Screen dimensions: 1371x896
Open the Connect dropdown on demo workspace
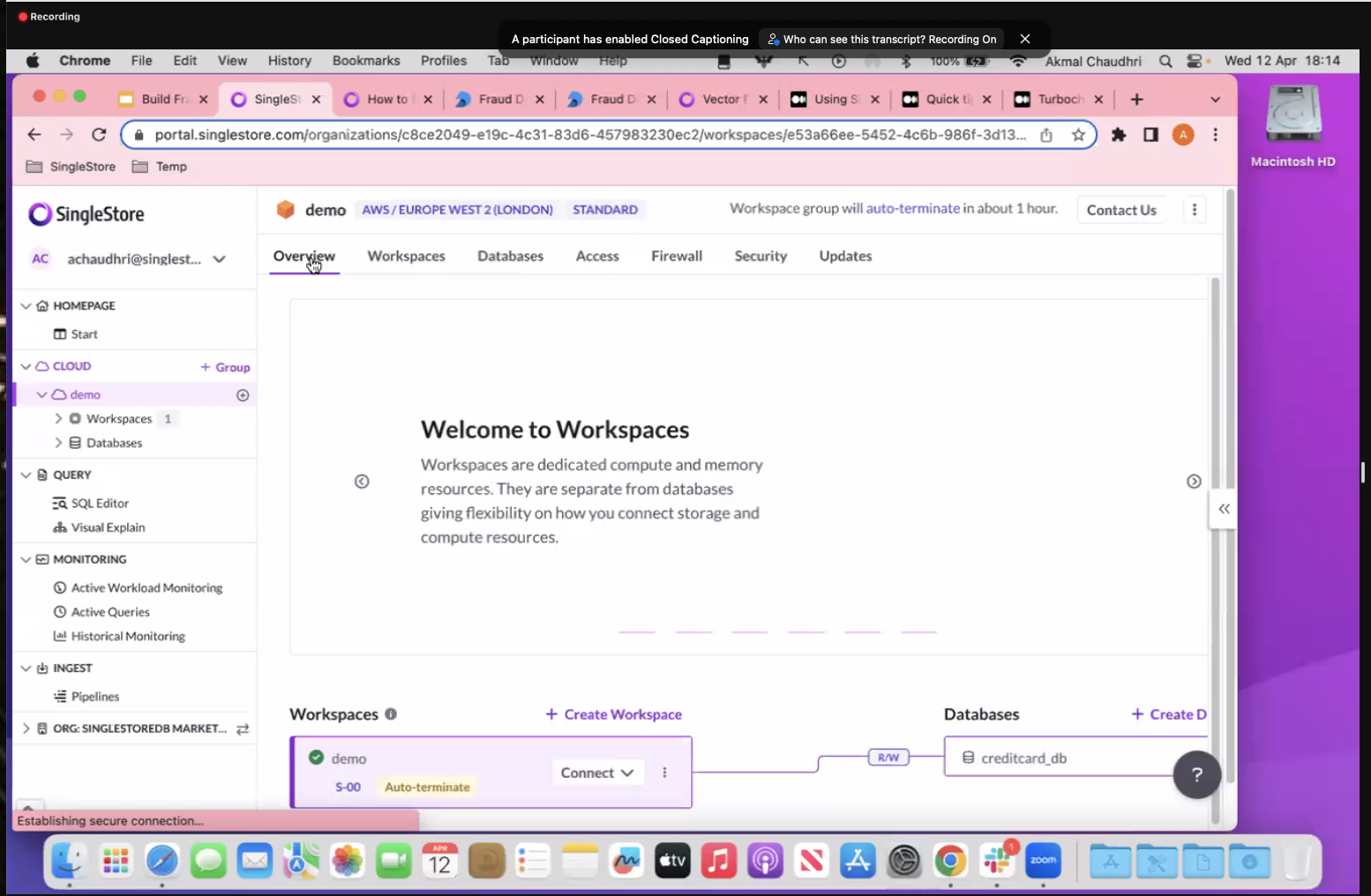pyautogui.click(x=597, y=773)
